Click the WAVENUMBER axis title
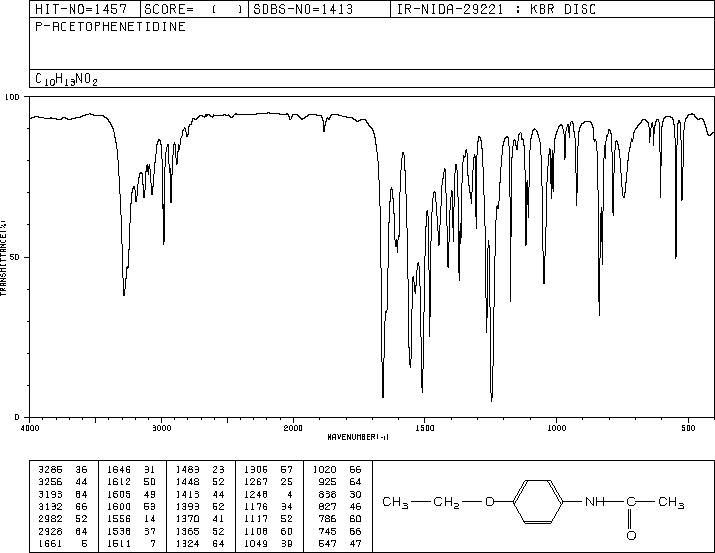This screenshot has height=553, width=715. point(358,437)
